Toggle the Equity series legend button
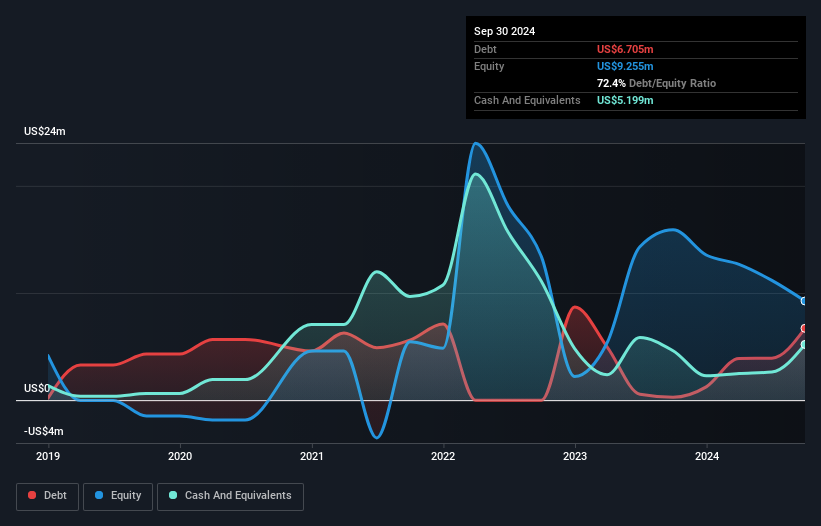This screenshot has width=821, height=526. pos(118,497)
